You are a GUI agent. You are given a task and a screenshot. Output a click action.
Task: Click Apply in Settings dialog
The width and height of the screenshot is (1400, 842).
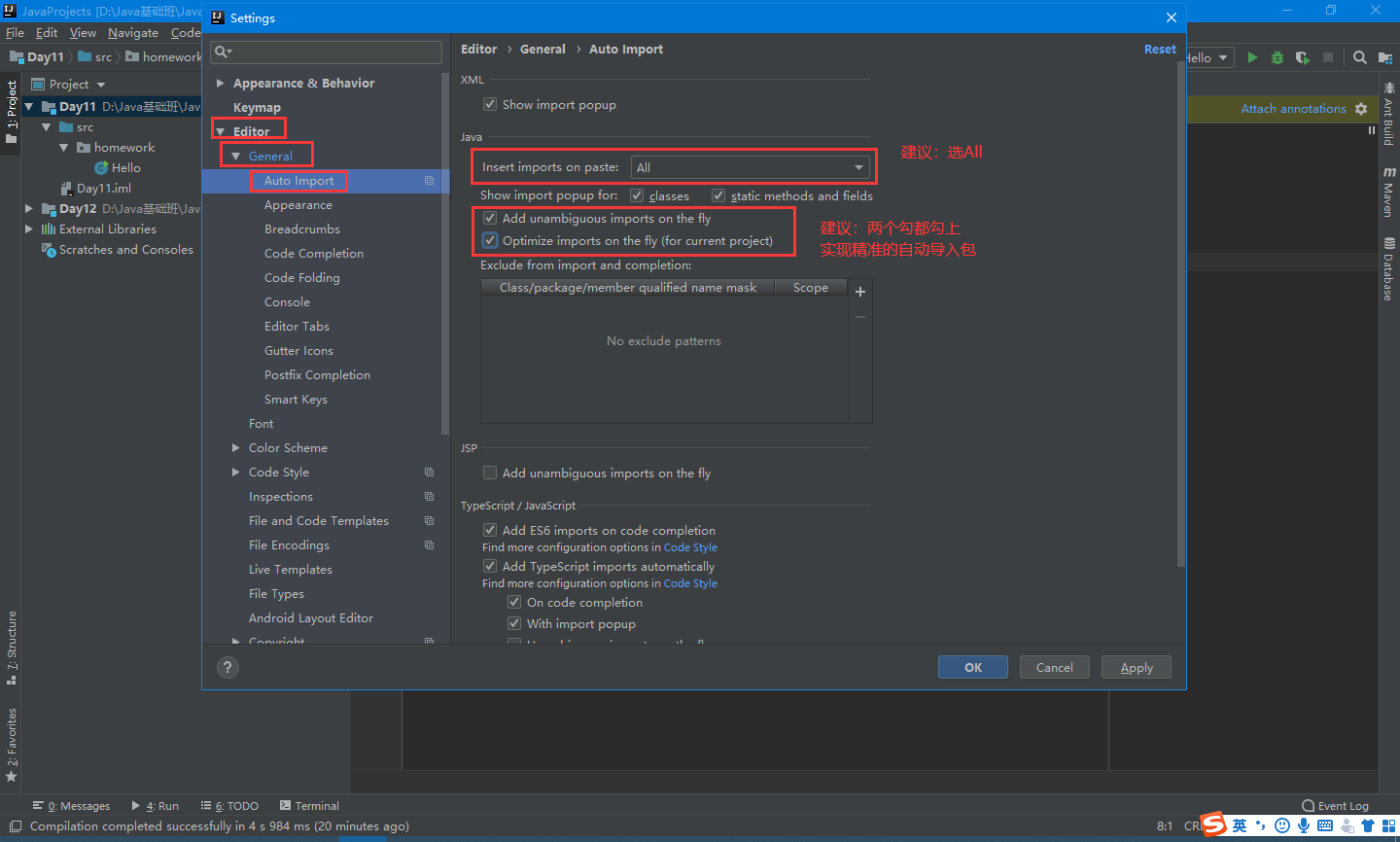click(x=1137, y=667)
